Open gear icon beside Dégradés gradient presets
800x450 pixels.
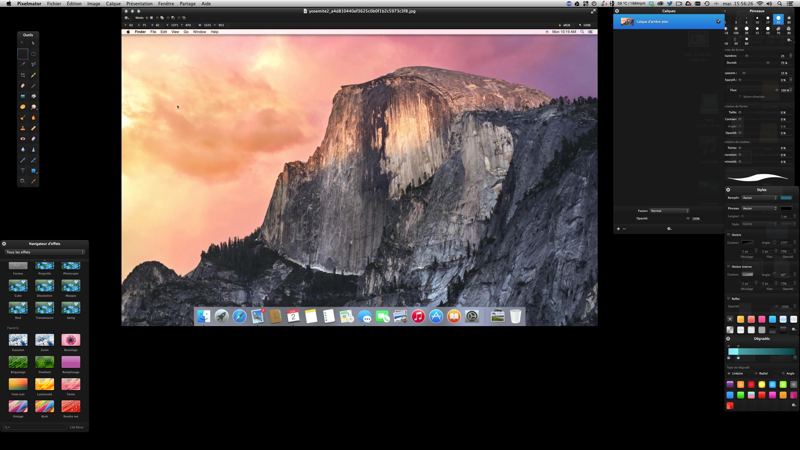[x=793, y=405]
